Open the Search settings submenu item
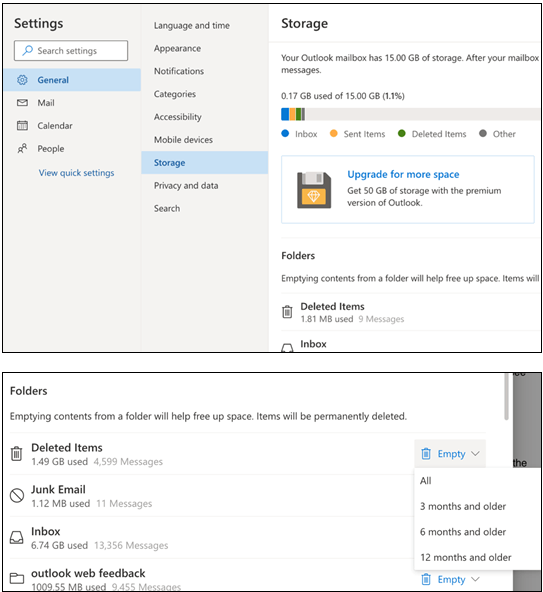 click(x=167, y=208)
